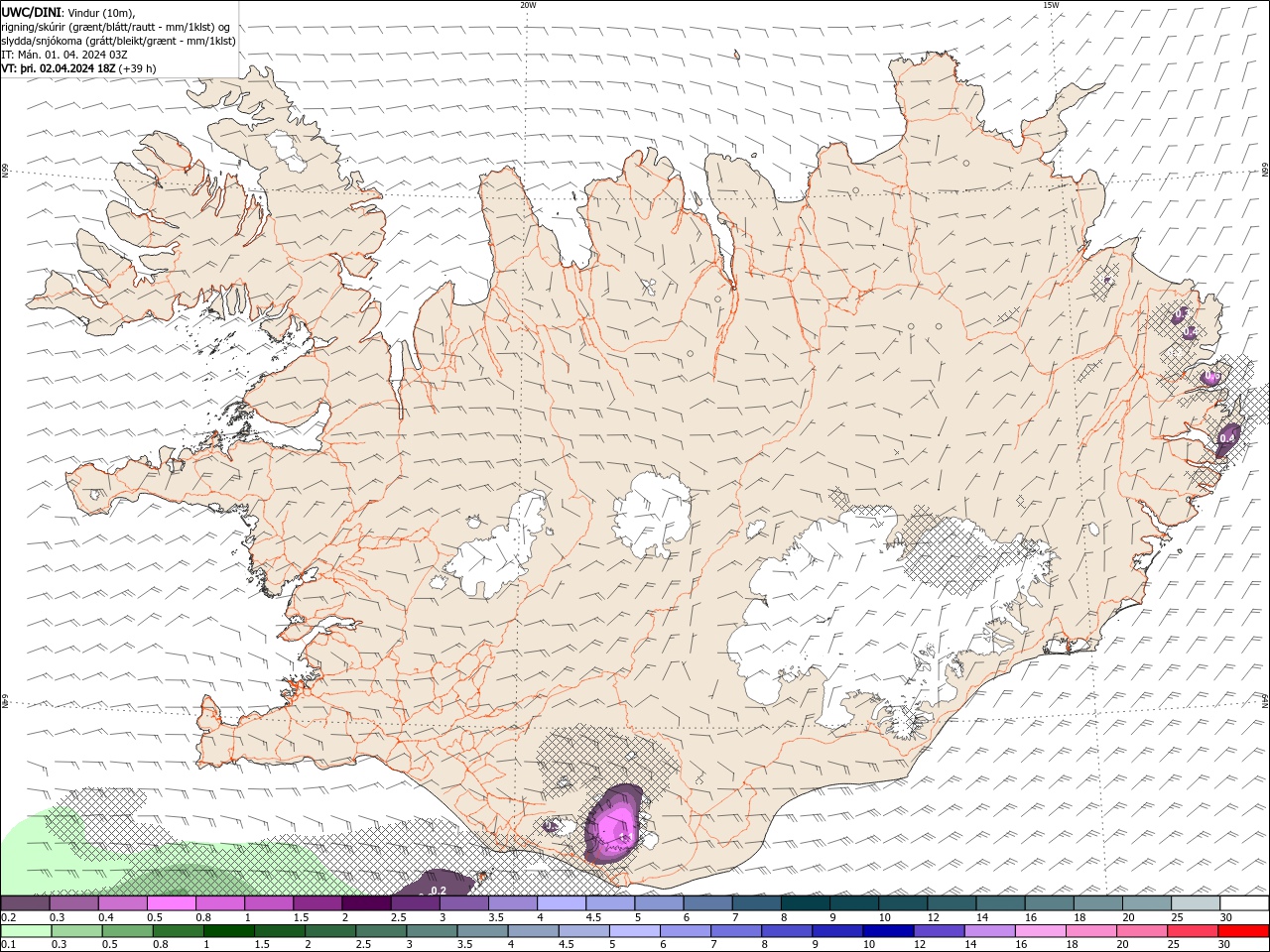
Task: Select the mauve 0.2 swatch in upper legend
Action: point(26,903)
